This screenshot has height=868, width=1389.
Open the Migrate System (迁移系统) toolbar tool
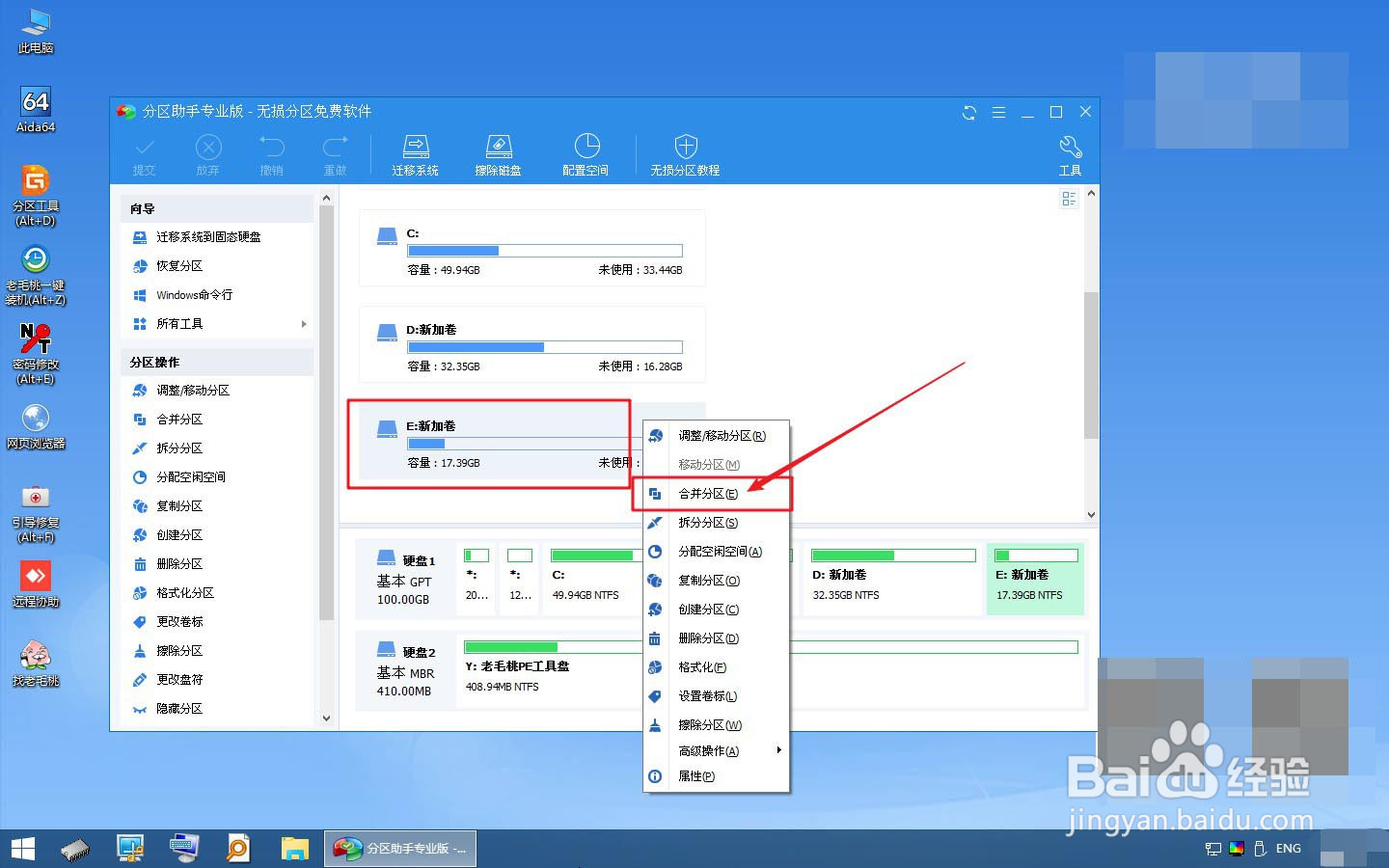coord(415,155)
